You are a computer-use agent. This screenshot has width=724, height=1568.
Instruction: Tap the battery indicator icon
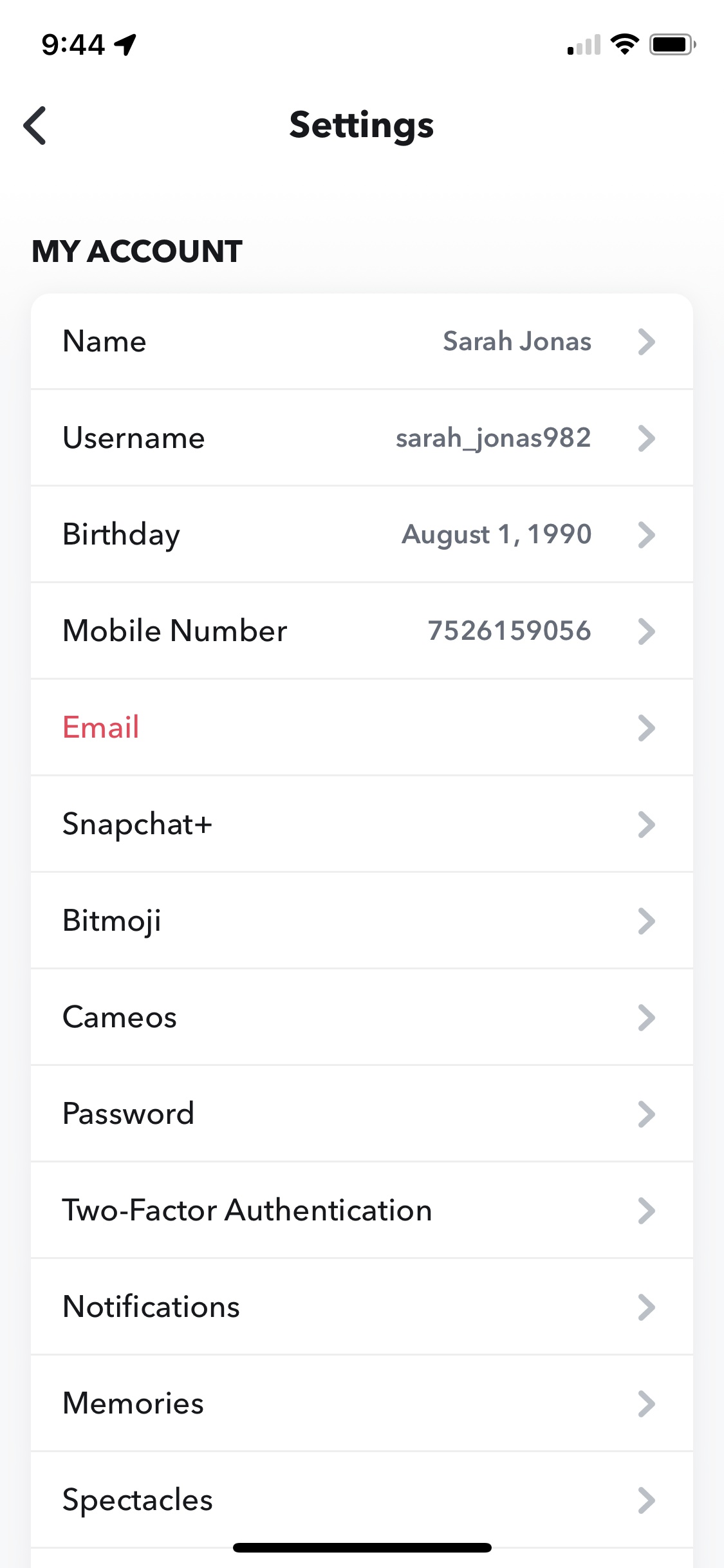[673, 44]
